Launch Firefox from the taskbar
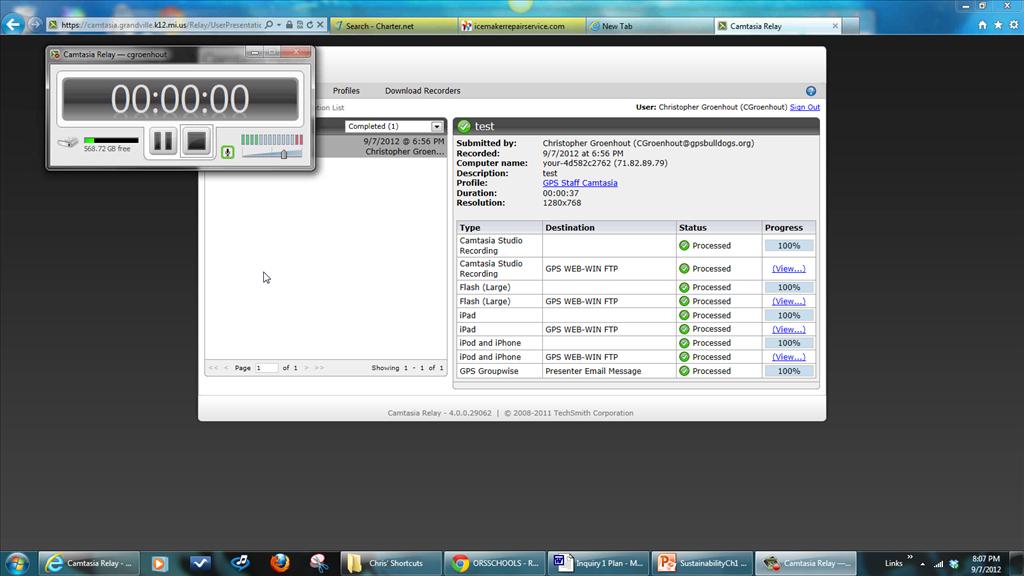Image resolution: width=1024 pixels, height=576 pixels. [x=280, y=563]
